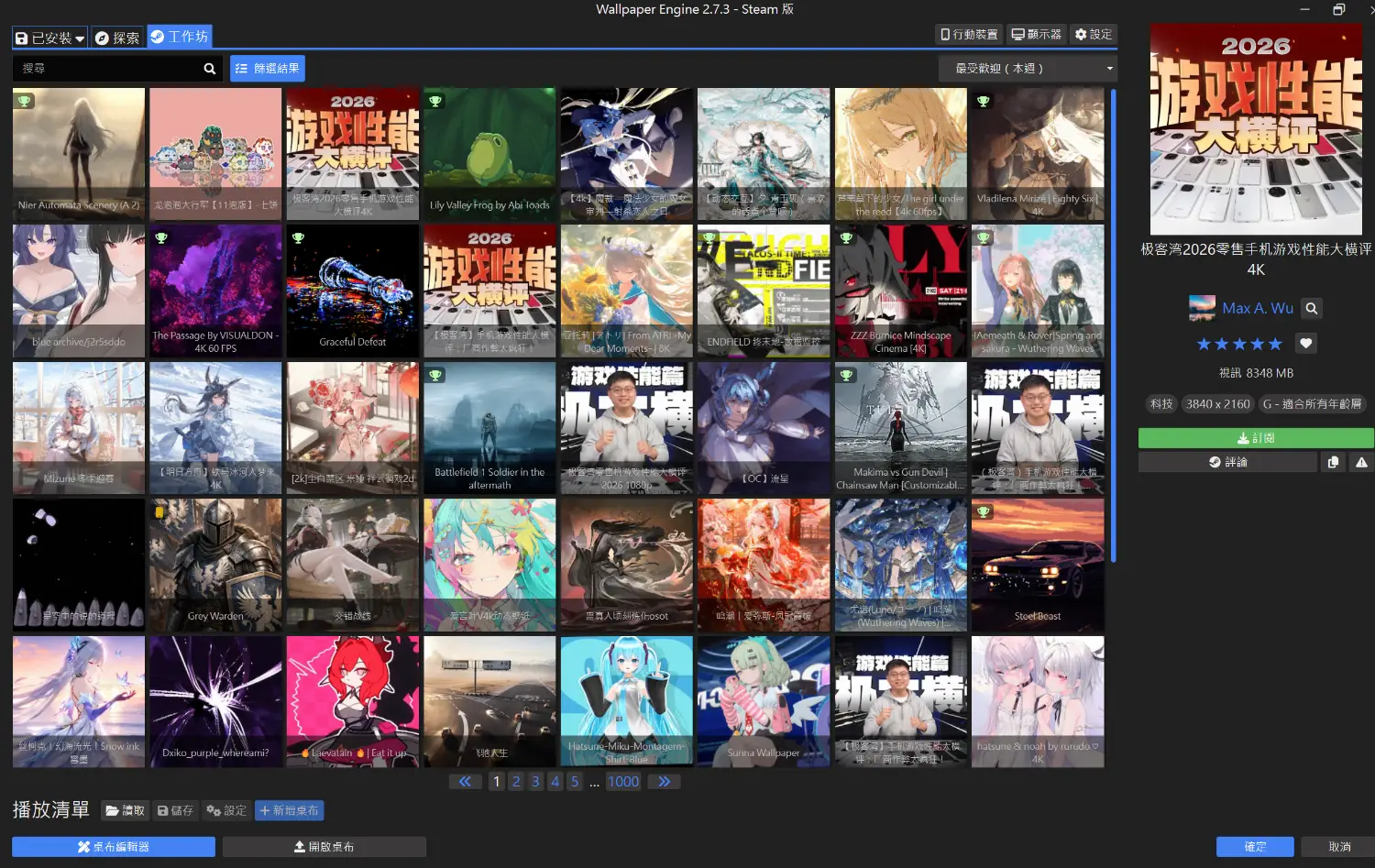Image resolution: width=1375 pixels, height=868 pixels.
Task: Report the wallpaper using the warning triangle icon
Action: click(1361, 463)
